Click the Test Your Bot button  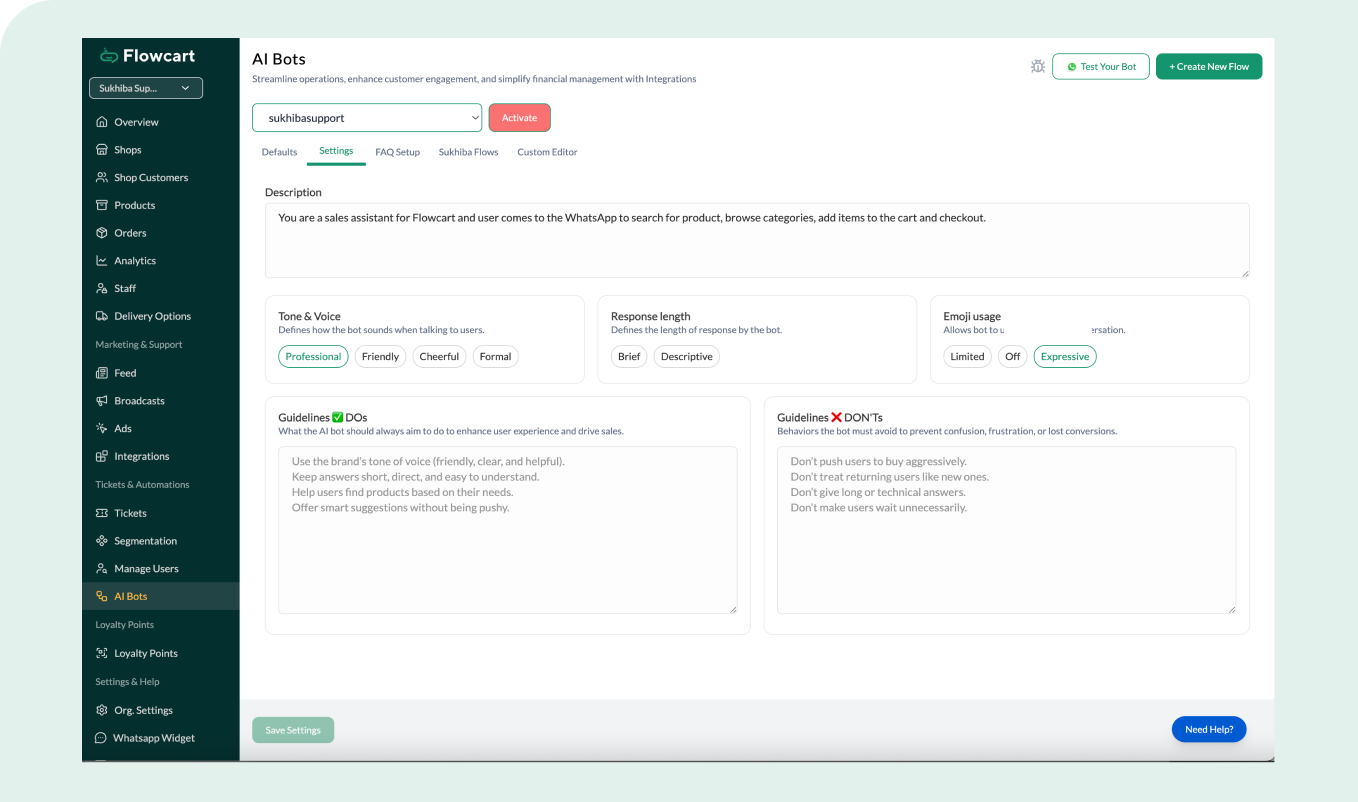coord(1101,67)
